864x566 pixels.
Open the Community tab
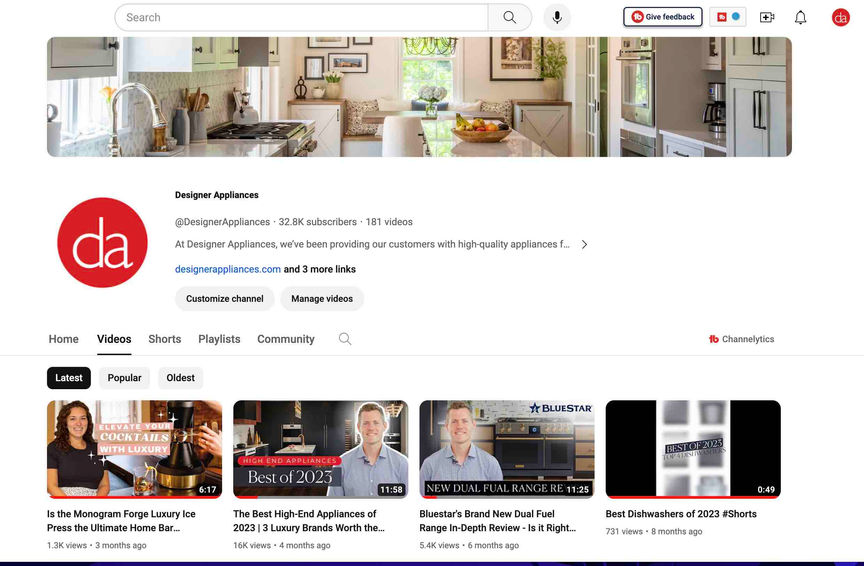[x=286, y=339]
